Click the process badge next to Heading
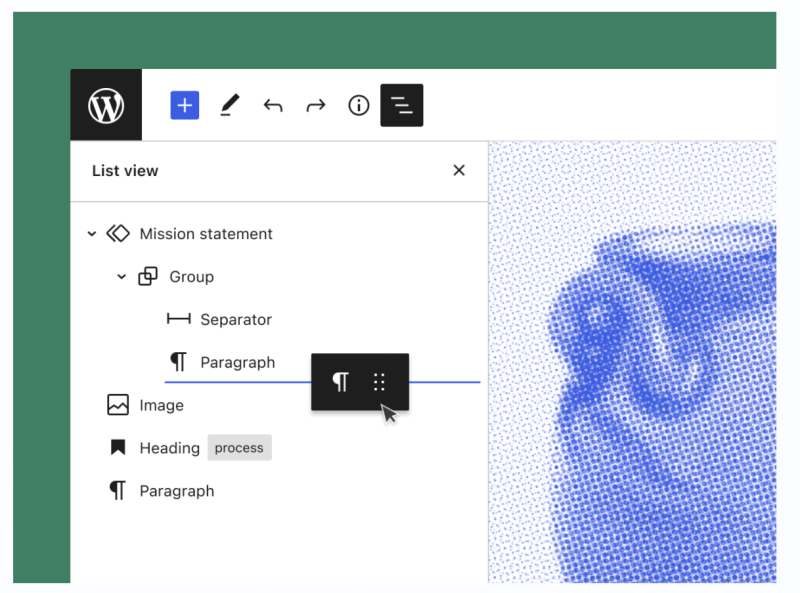The height and width of the screenshot is (593, 800). pyautogui.click(x=239, y=447)
